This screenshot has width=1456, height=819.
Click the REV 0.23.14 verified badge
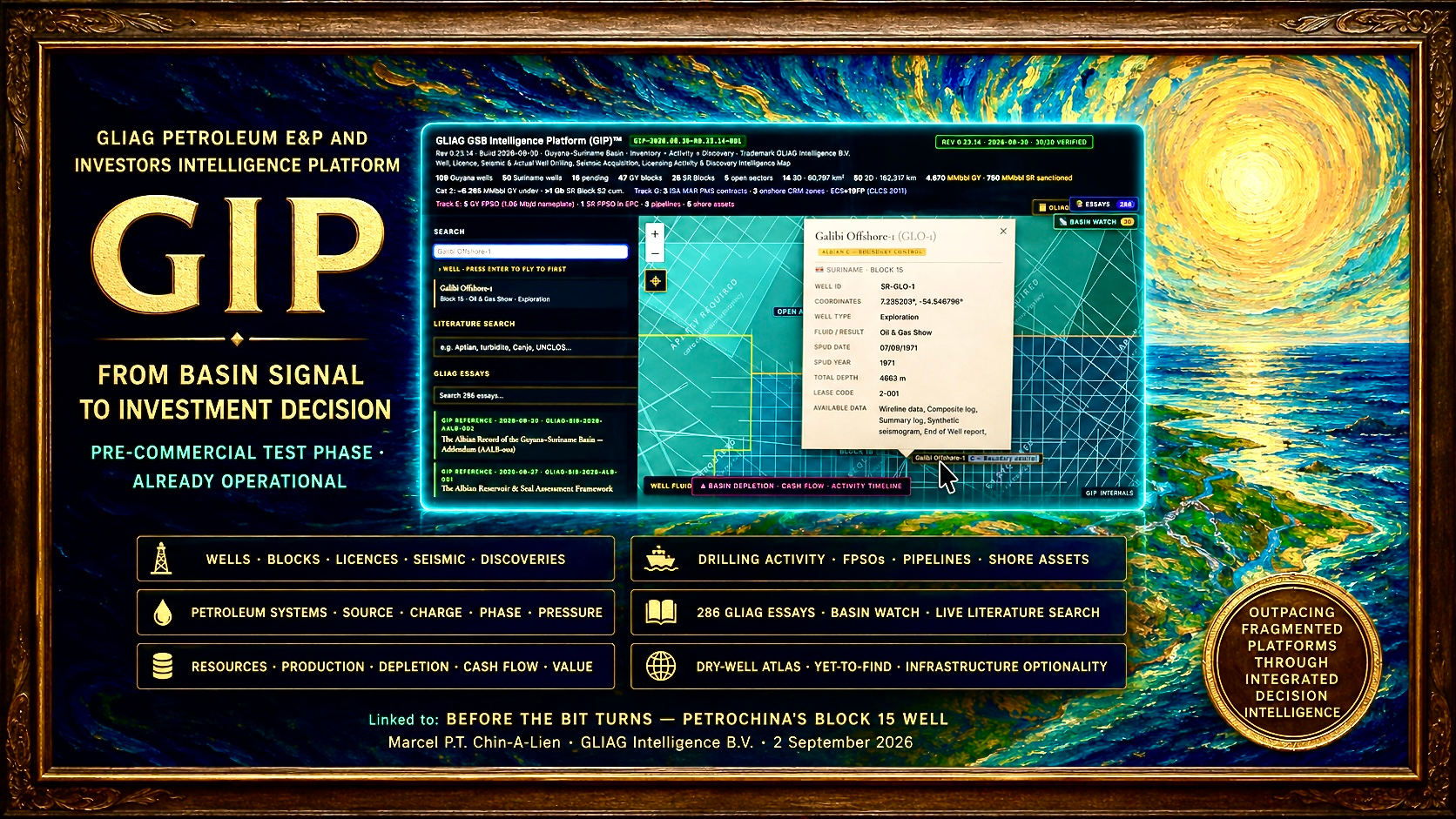(x=1014, y=142)
